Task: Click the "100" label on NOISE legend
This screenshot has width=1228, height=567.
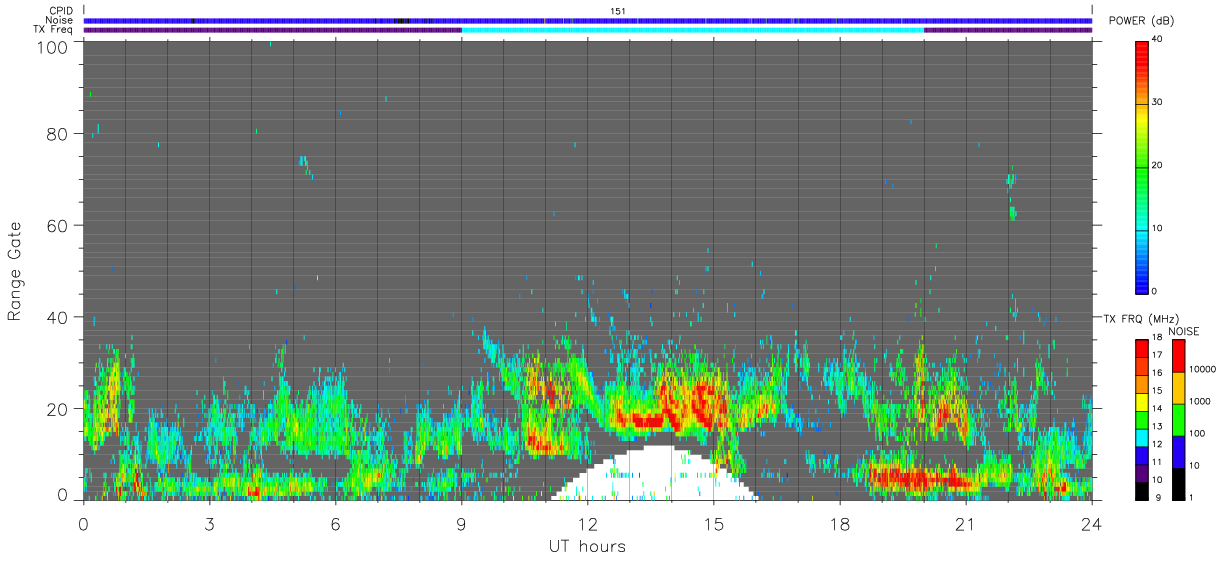Action: point(1197,433)
